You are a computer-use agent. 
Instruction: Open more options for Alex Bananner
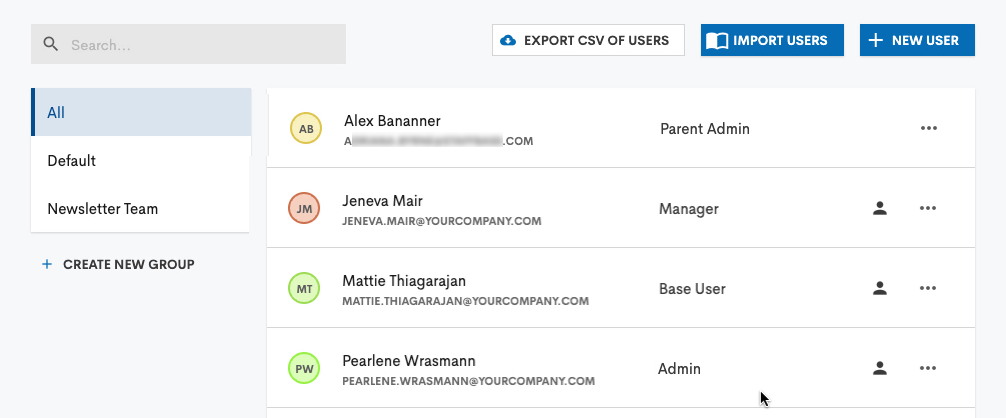[x=929, y=128]
